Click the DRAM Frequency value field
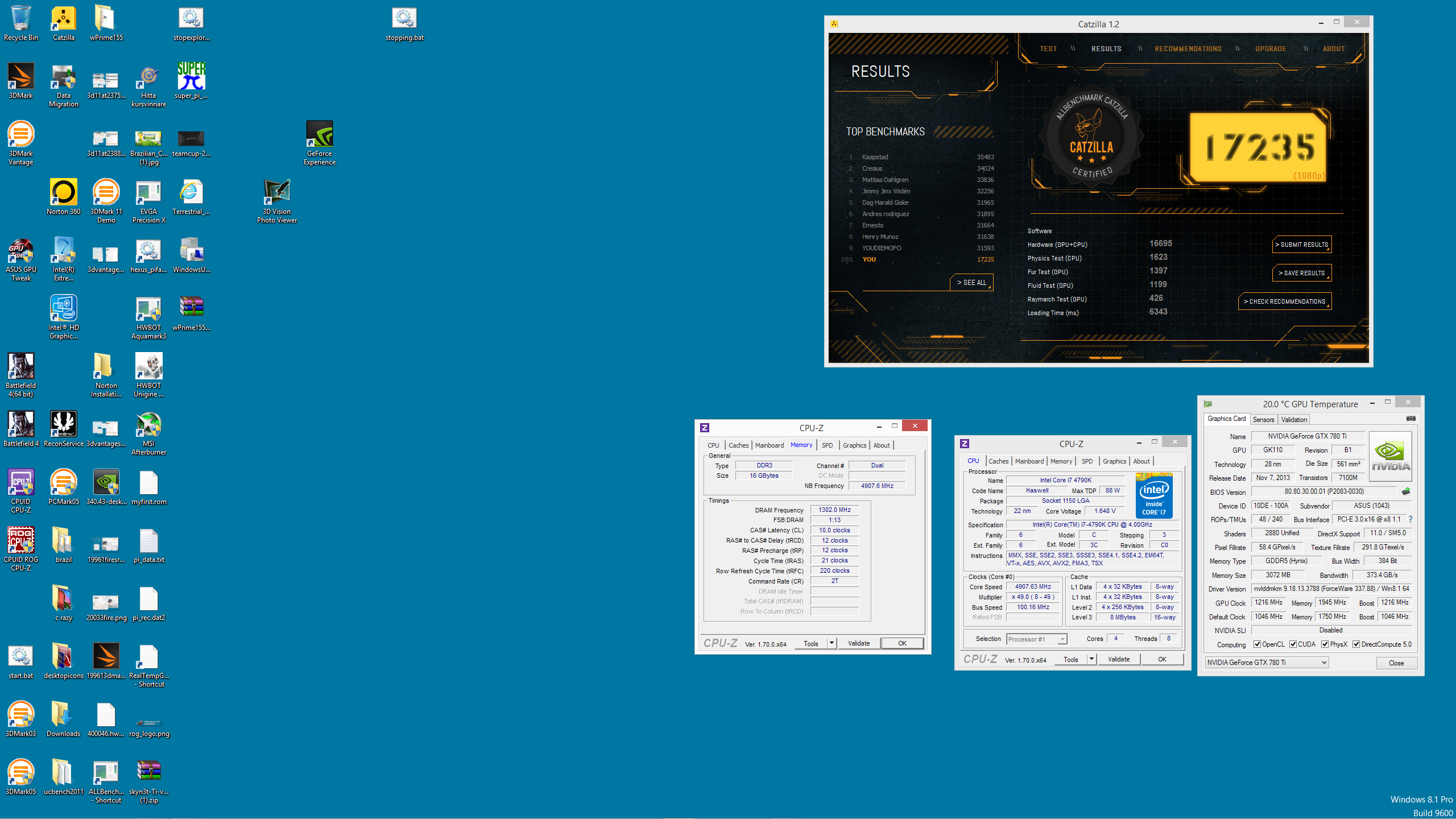 coord(834,510)
